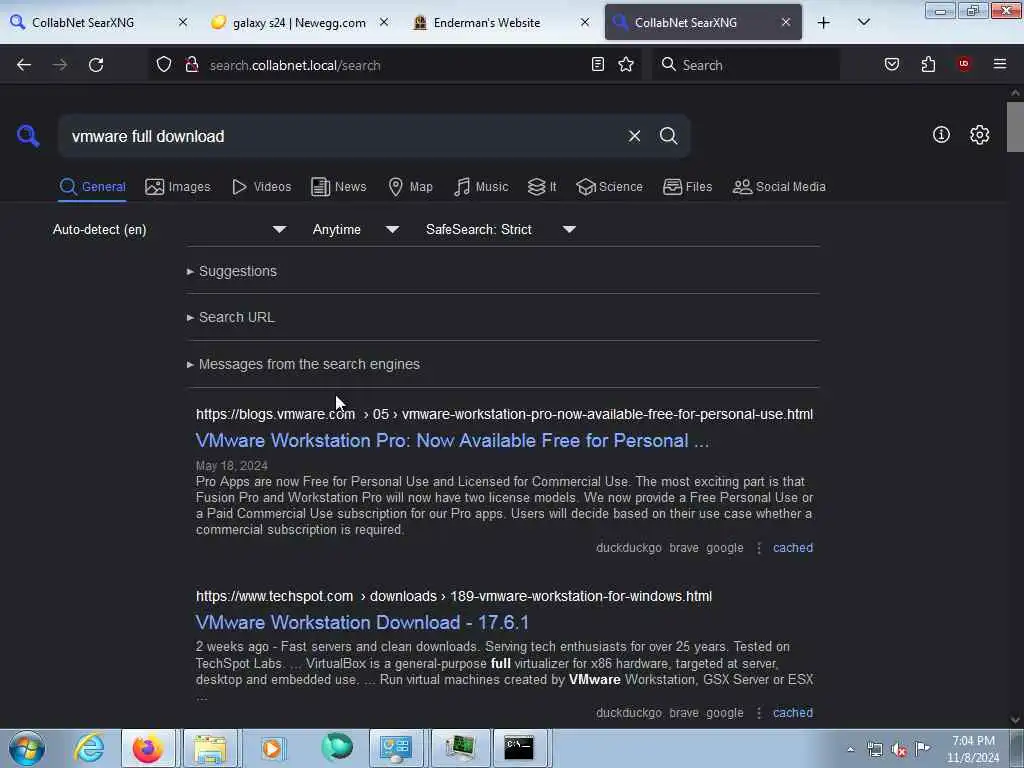The height and width of the screenshot is (768, 1024).
Task: Select the Science search category
Action: (609, 187)
